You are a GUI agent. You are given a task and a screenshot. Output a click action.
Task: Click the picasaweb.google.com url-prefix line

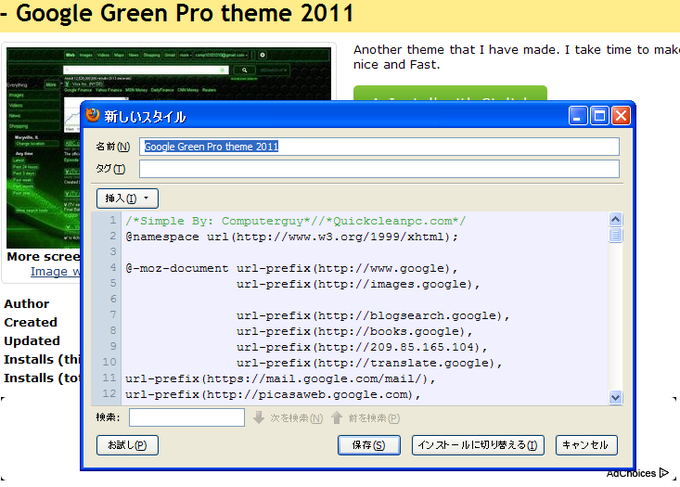pos(273,395)
